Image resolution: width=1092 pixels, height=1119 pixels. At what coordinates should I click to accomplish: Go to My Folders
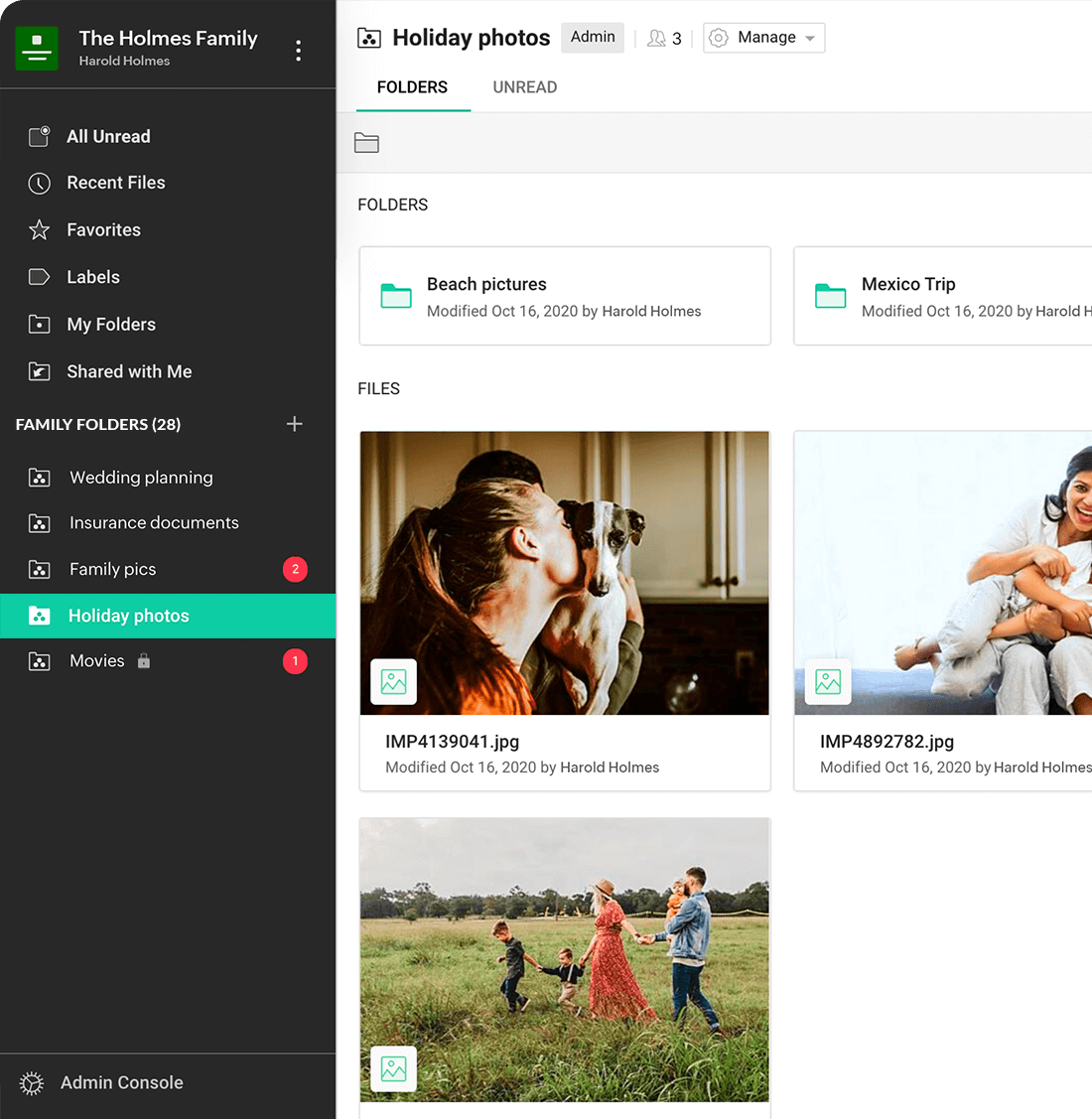point(110,325)
